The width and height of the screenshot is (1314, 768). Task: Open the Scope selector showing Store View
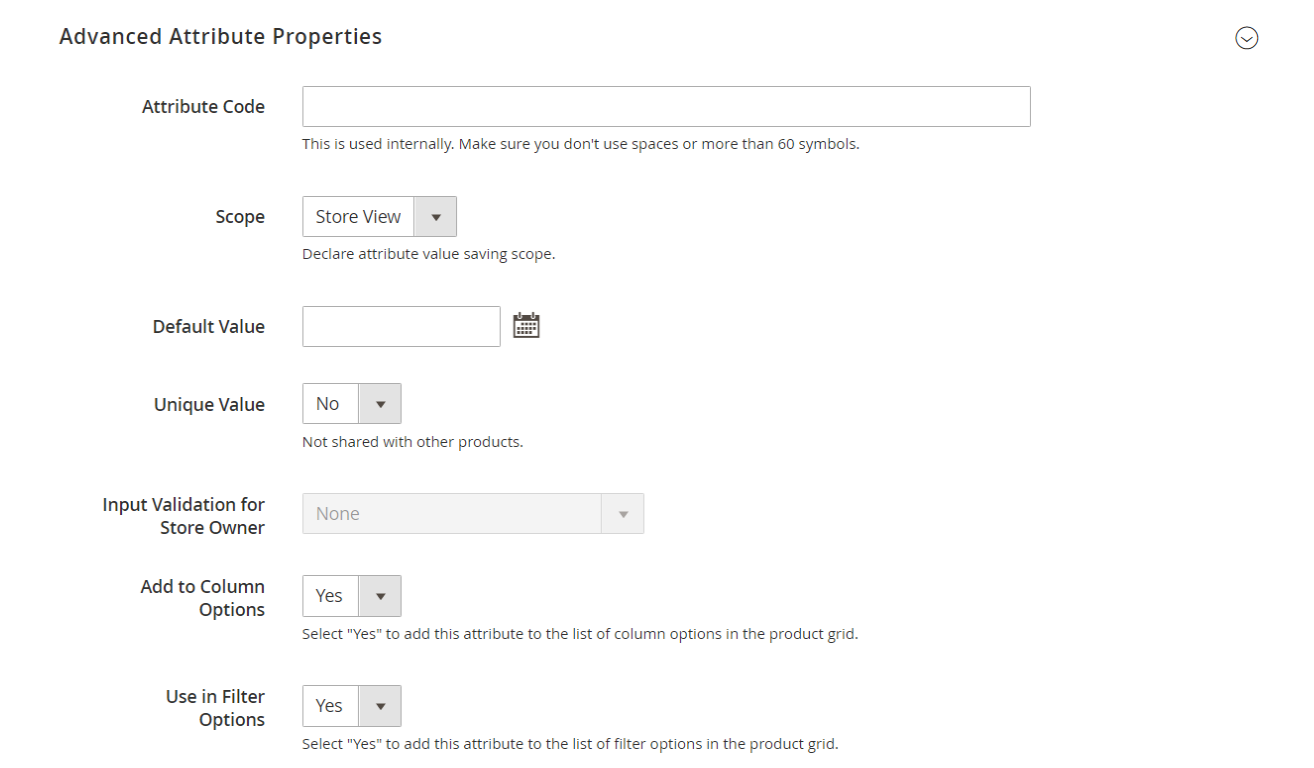click(357, 216)
